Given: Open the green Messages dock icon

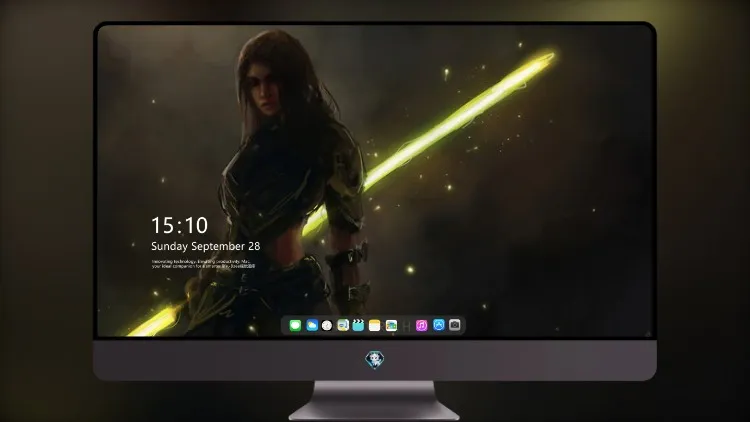Looking at the screenshot, I should (295, 325).
